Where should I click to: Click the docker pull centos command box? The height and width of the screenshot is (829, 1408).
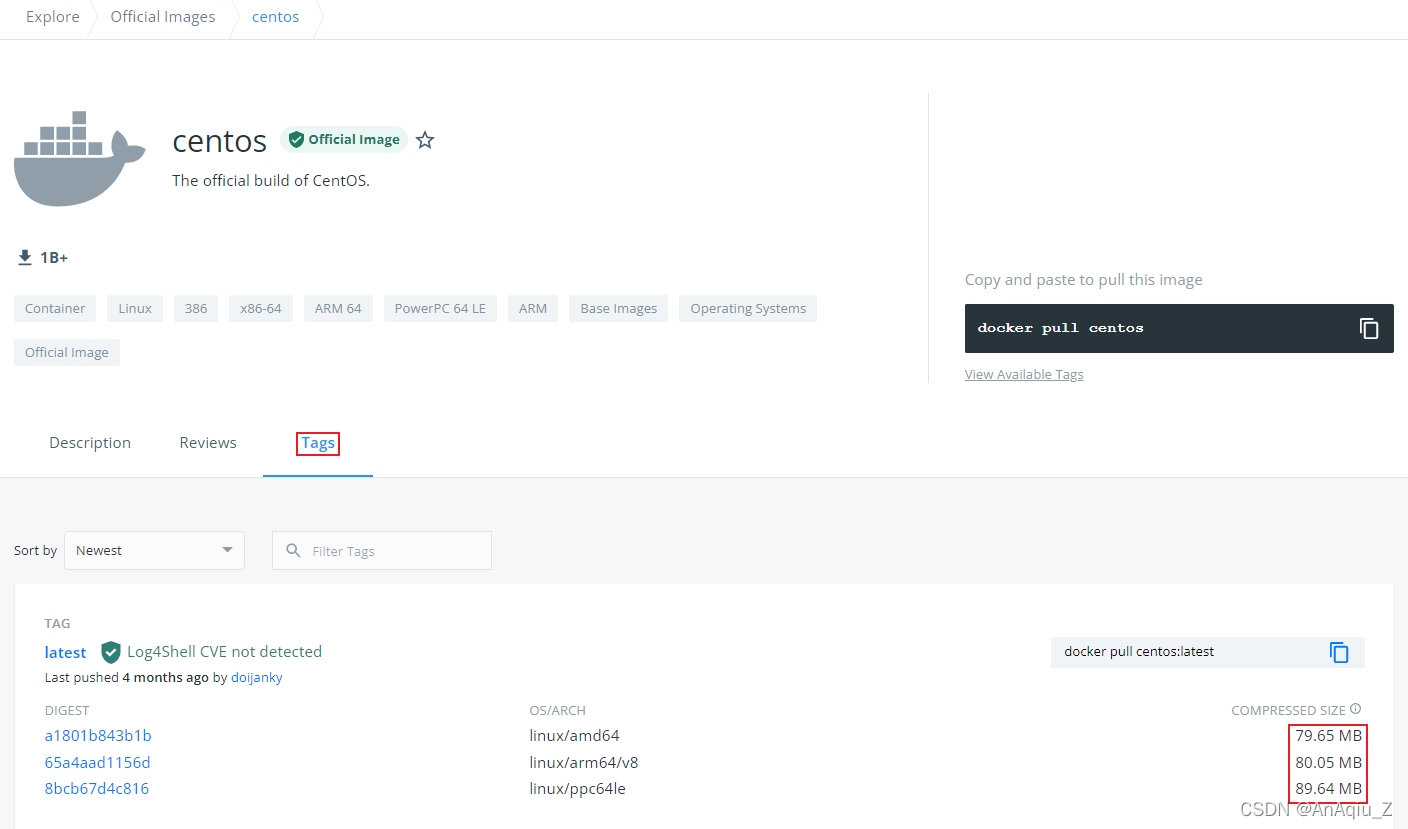tap(1179, 328)
